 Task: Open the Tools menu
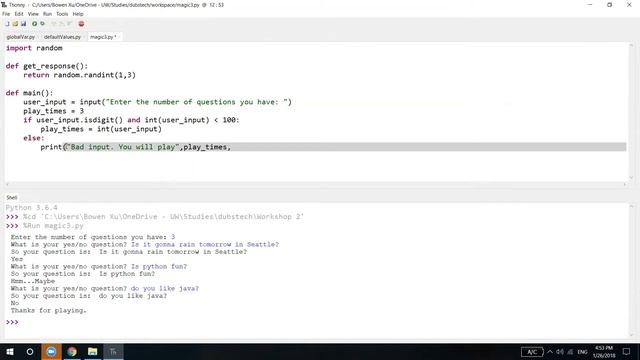click(x=62, y=14)
